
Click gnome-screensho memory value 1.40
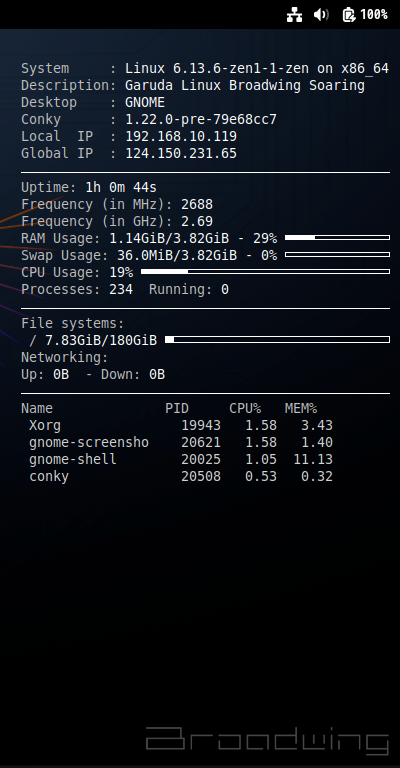(x=317, y=443)
